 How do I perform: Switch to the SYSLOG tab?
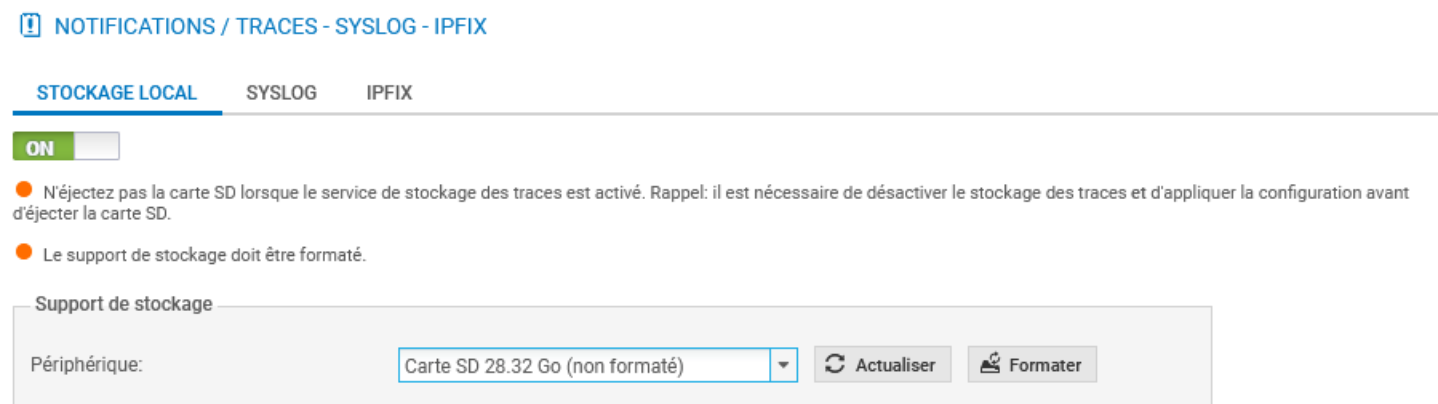coord(281,93)
